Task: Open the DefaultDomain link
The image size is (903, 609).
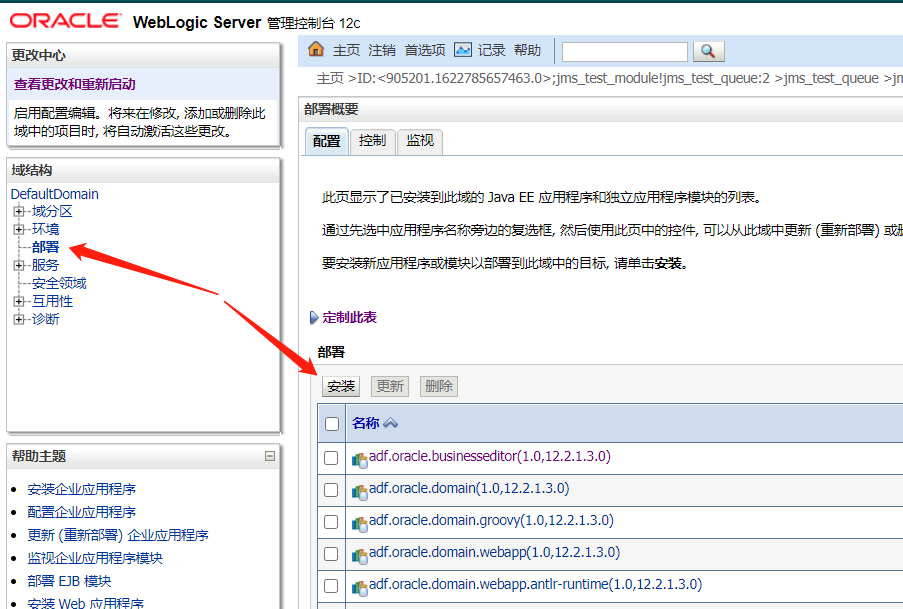Action: [x=55, y=194]
